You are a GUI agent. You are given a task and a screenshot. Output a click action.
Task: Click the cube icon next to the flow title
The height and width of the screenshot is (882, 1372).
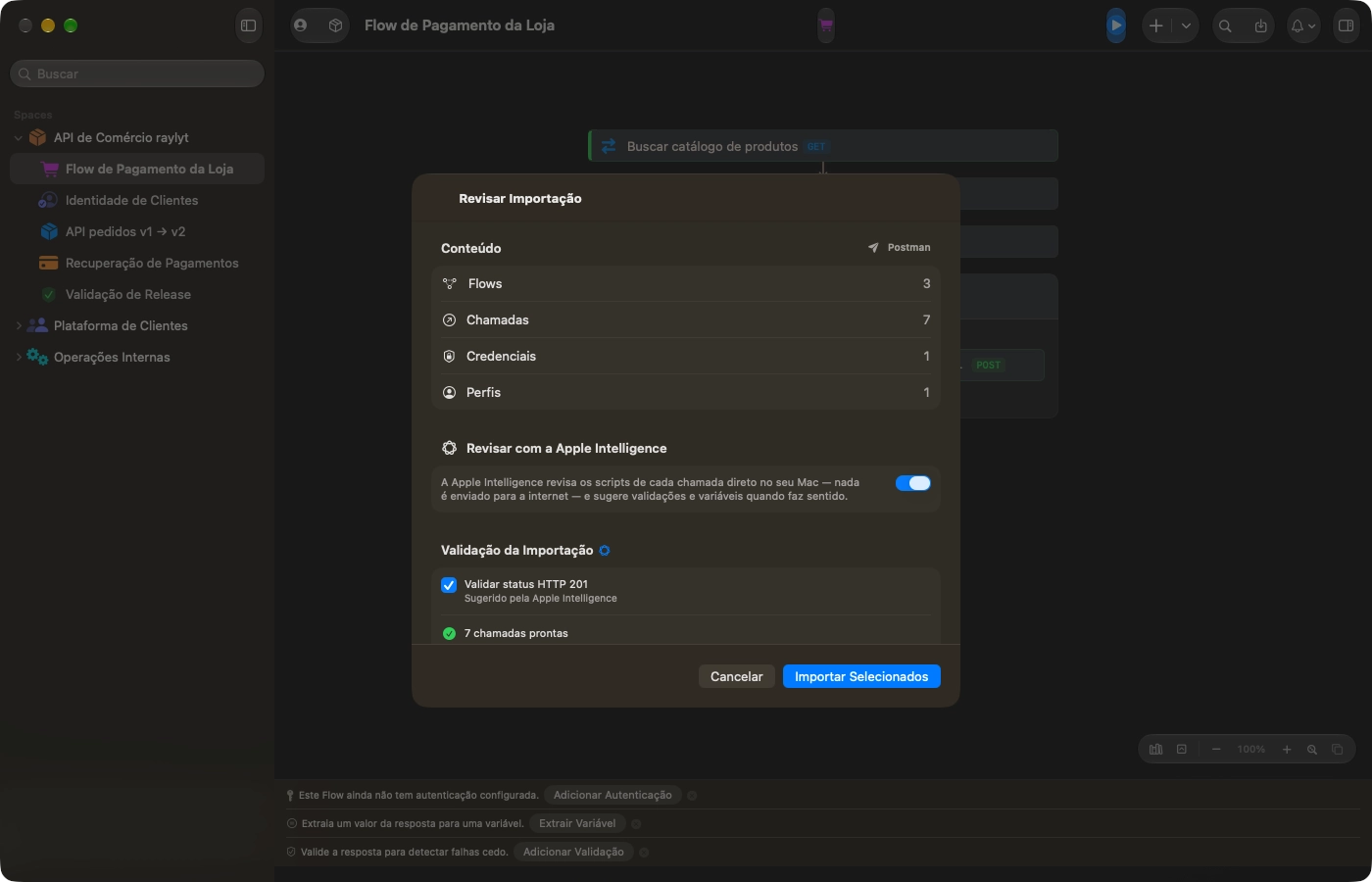(x=335, y=25)
